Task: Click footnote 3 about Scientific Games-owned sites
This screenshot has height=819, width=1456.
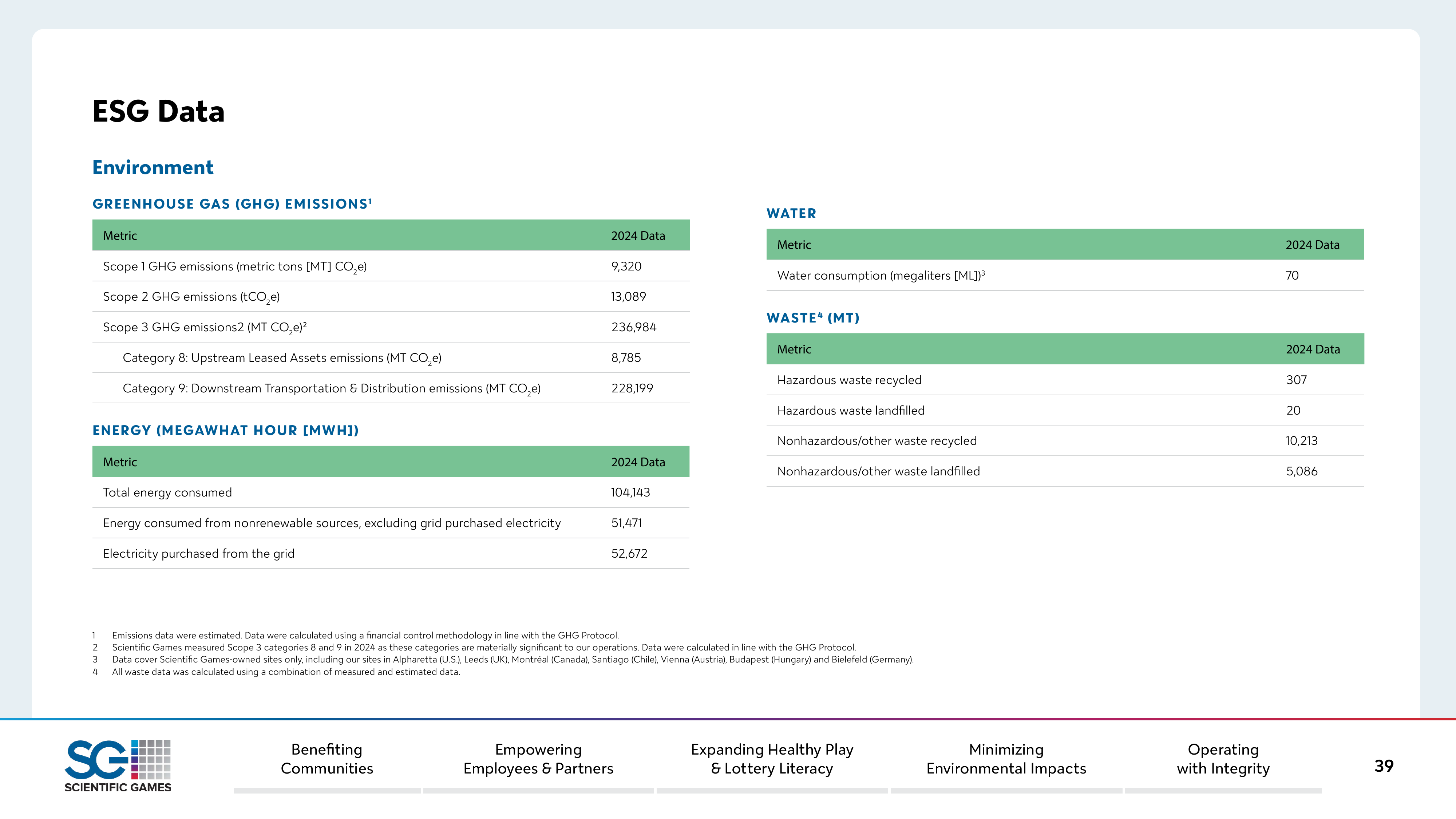Action: tap(503, 660)
